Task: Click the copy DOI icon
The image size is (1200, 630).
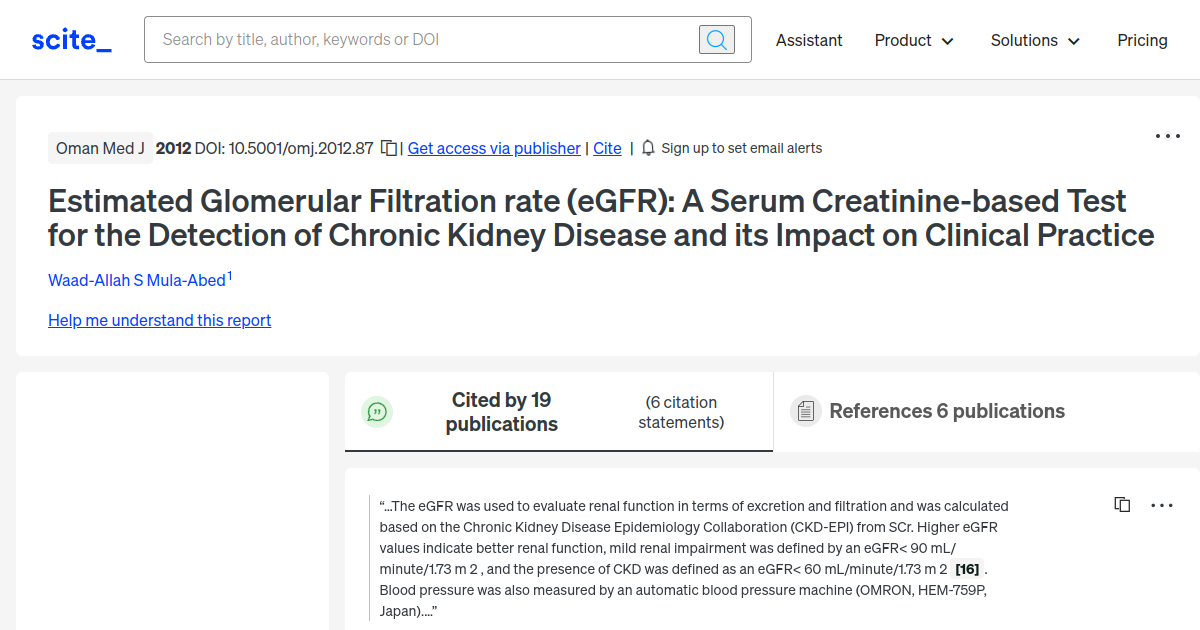Action: click(388, 147)
